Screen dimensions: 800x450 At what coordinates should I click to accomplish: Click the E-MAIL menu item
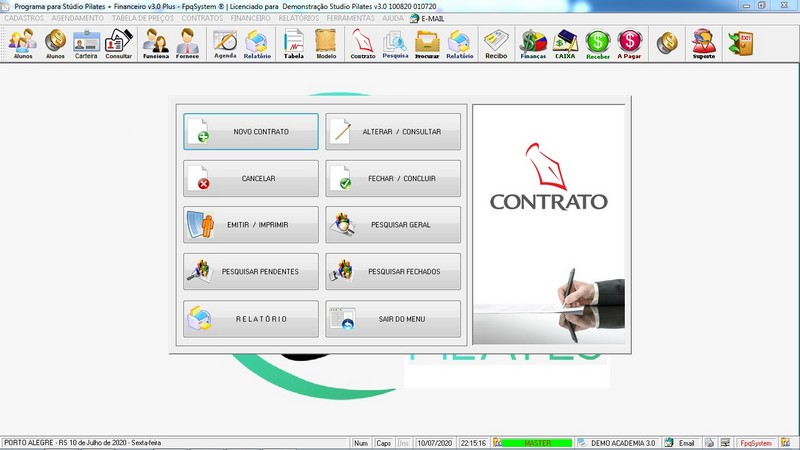point(428,18)
